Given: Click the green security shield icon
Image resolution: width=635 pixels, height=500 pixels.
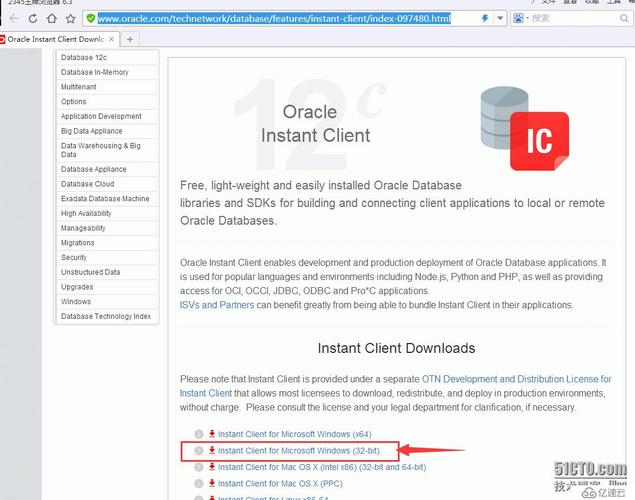Looking at the screenshot, I should (91, 18).
